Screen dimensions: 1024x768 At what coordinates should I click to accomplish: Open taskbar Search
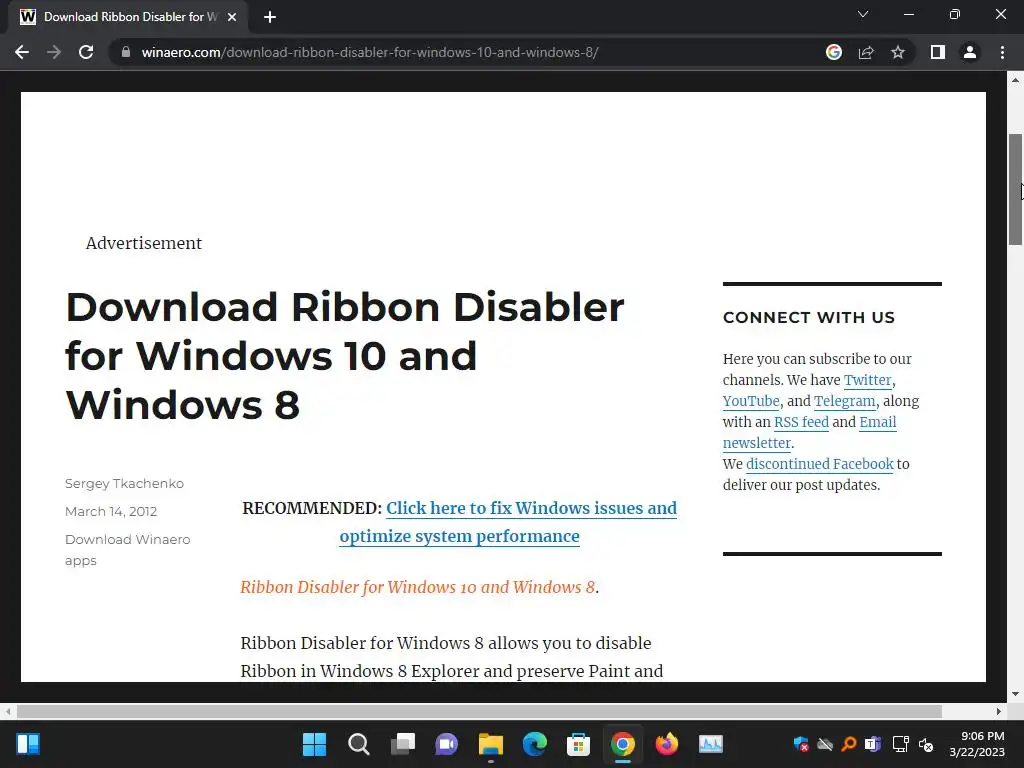pyautogui.click(x=359, y=744)
